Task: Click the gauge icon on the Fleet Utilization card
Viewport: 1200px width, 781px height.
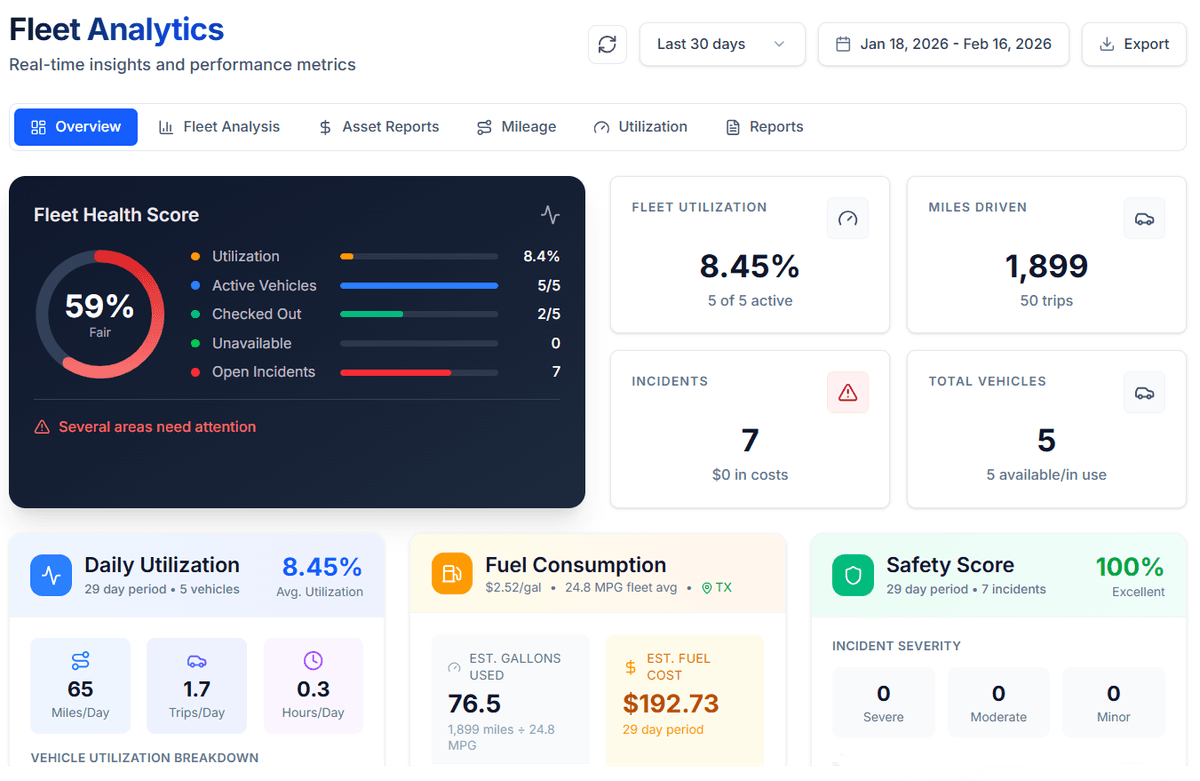Action: click(x=847, y=218)
